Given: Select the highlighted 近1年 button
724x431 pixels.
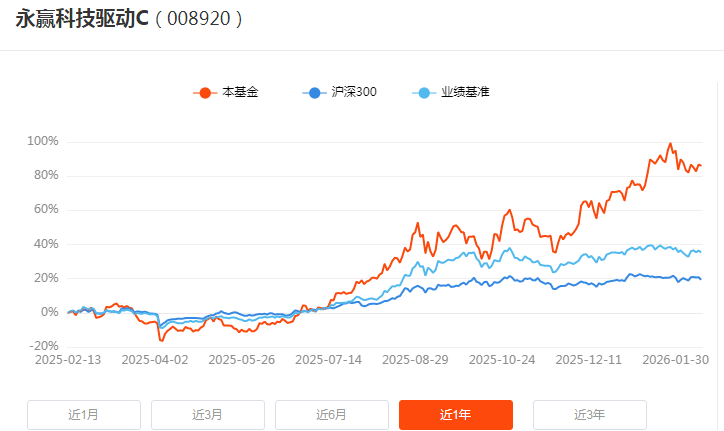Looking at the screenshot, I should tap(456, 414).
